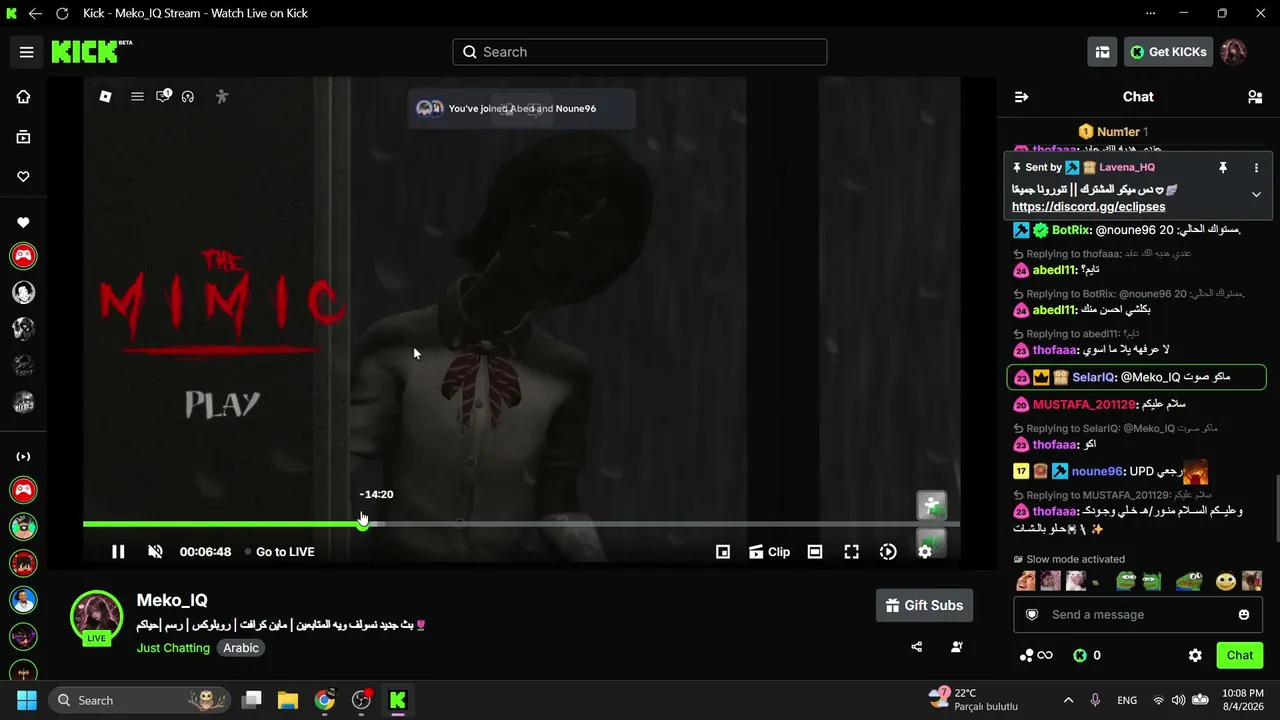Click the Num1er top gifter badge
Screen dimensions: 1280x720
pyautogui.click(x=1113, y=132)
